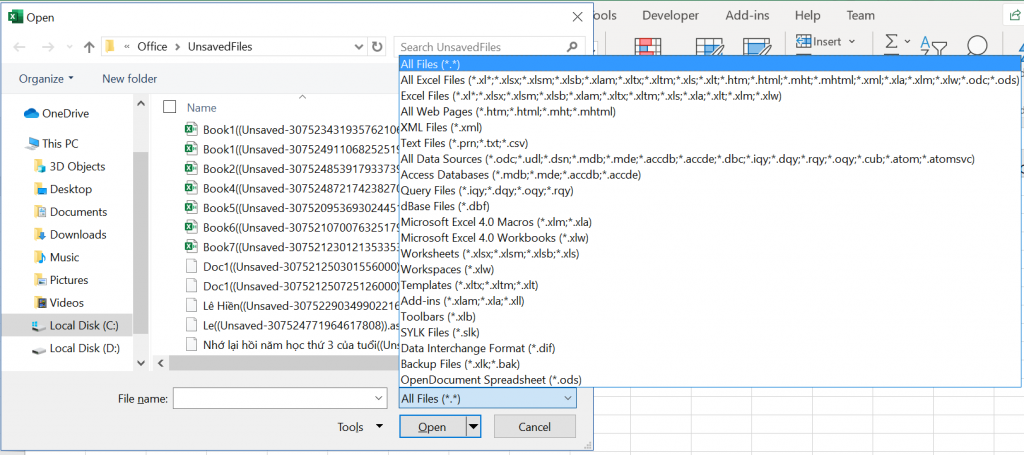Expand the Insert cells dropdown arrow
The height and width of the screenshot is (455, 1024).
[852, 42]
